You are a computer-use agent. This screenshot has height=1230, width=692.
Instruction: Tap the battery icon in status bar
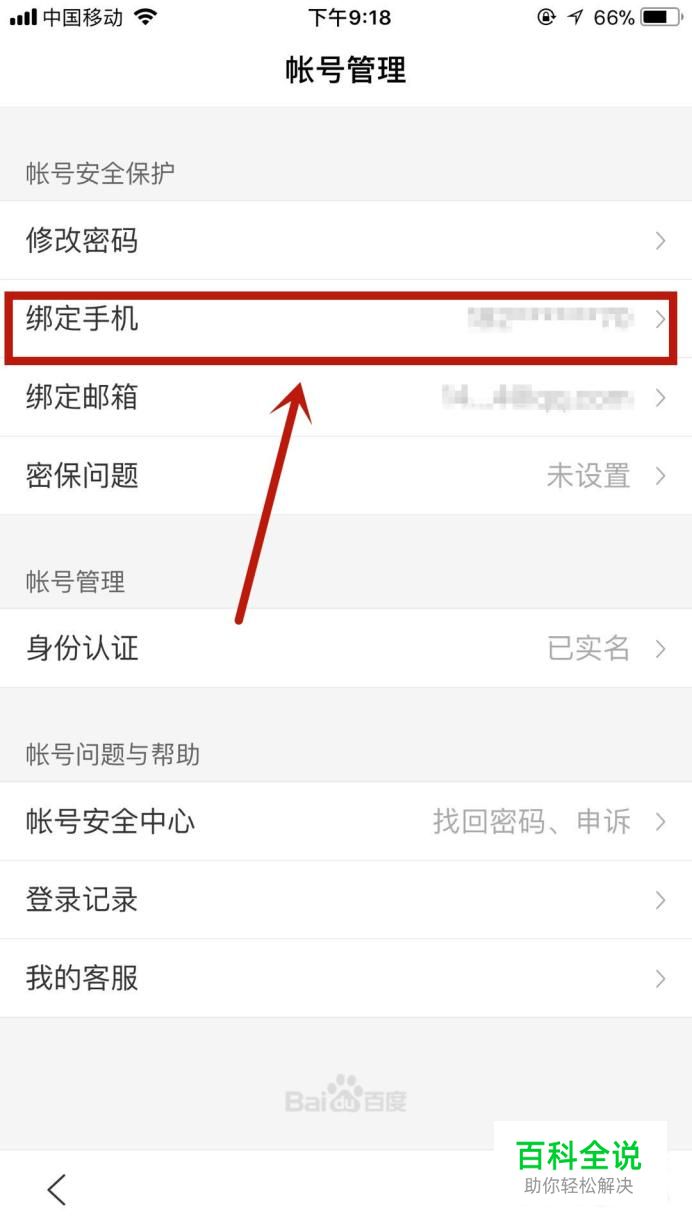(x=661, y=17)
